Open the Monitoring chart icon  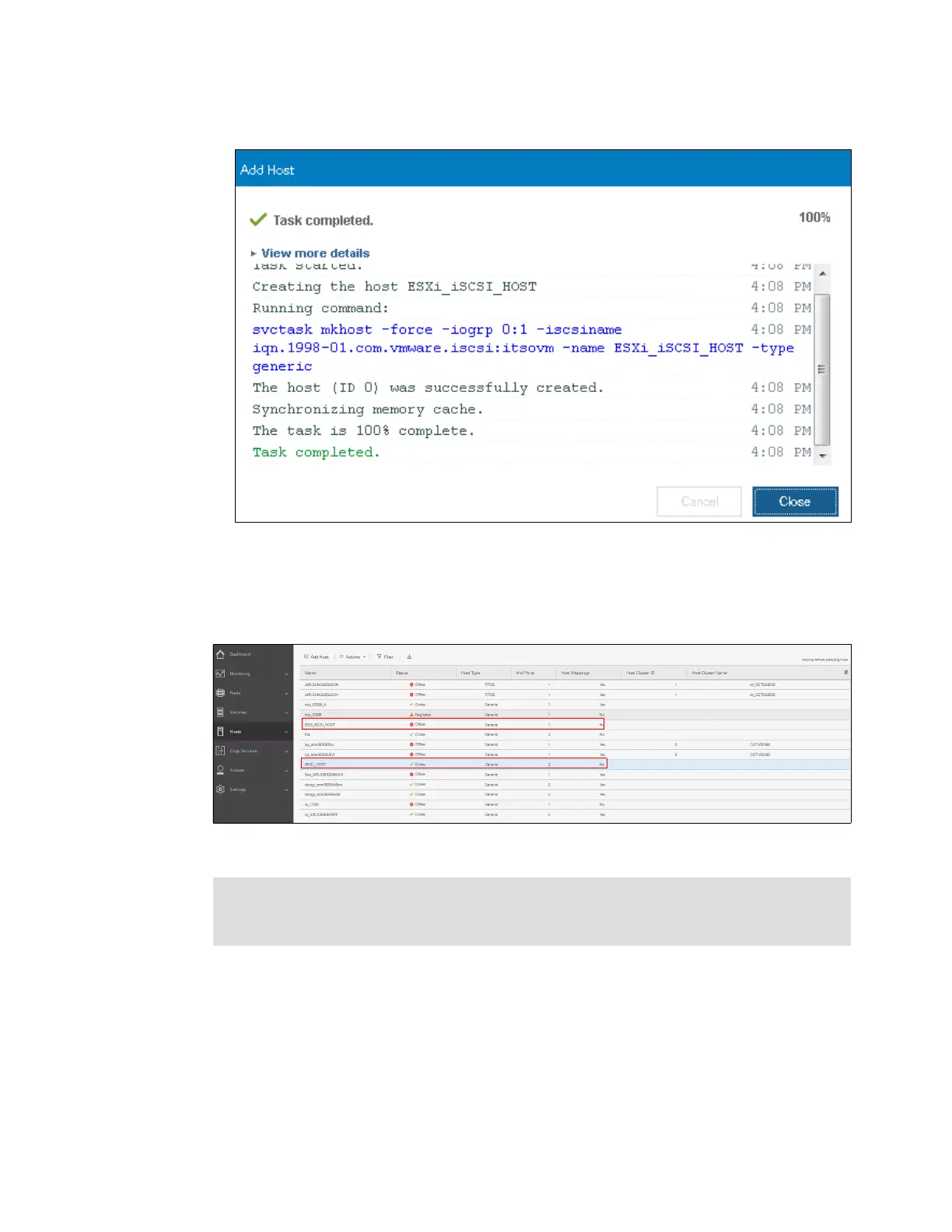pos(221,674)
